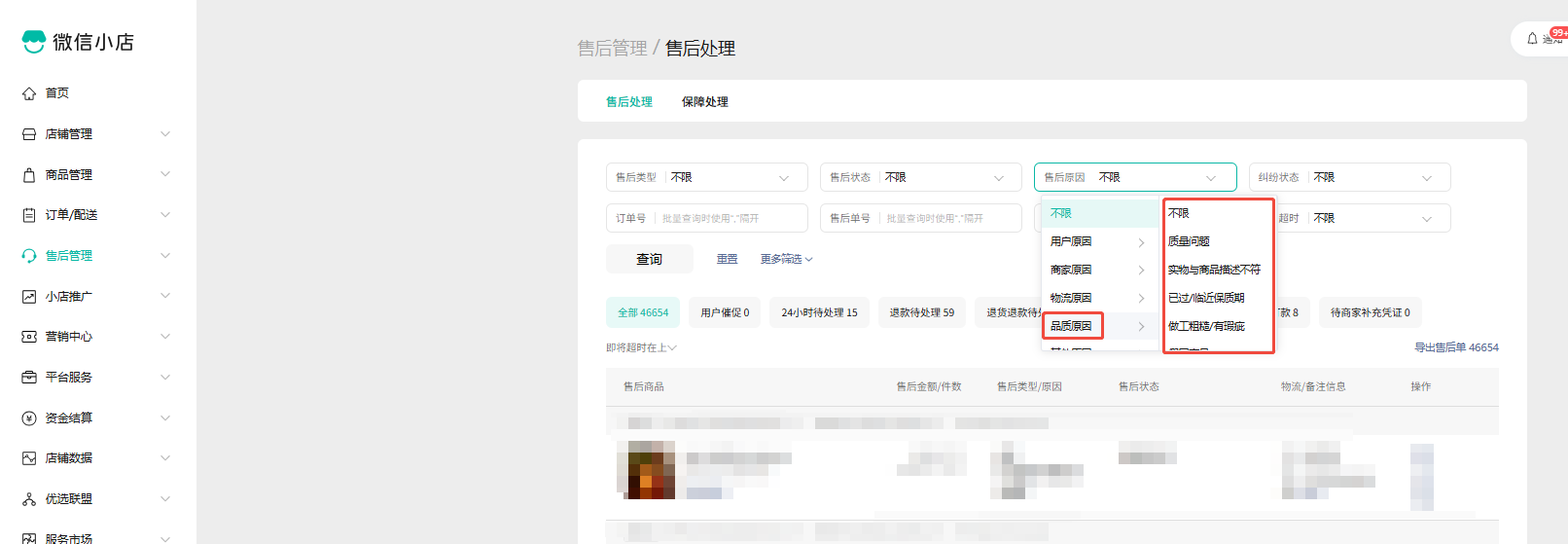Click the 店铺管理 store icon
This screenshot has height=544, width=1568.
29,134
